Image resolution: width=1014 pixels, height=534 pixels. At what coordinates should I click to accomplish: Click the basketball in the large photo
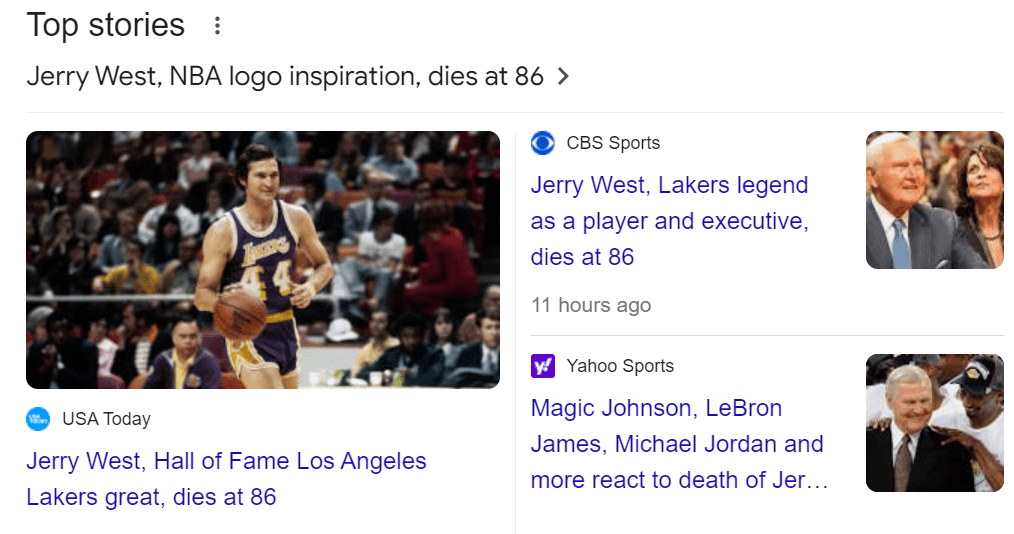(x=240, y=313)
